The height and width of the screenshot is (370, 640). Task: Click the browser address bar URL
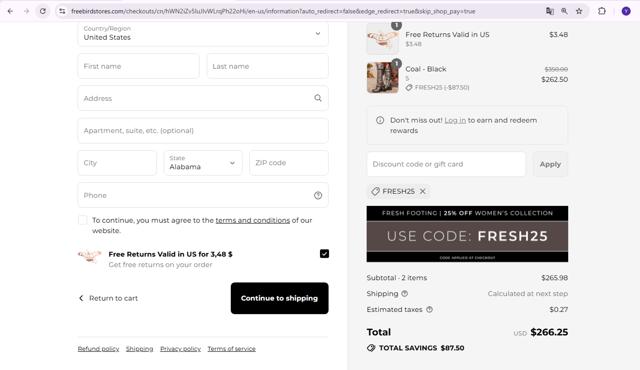pyautogui.click(x=273, y=11)
